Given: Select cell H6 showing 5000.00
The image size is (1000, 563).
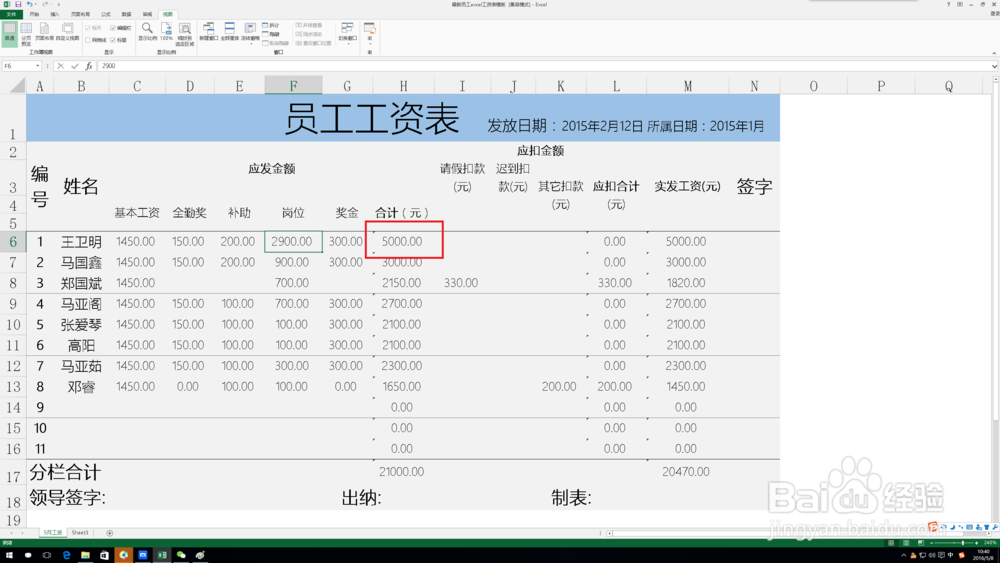Looking at the screenshot, I should 403,242.
